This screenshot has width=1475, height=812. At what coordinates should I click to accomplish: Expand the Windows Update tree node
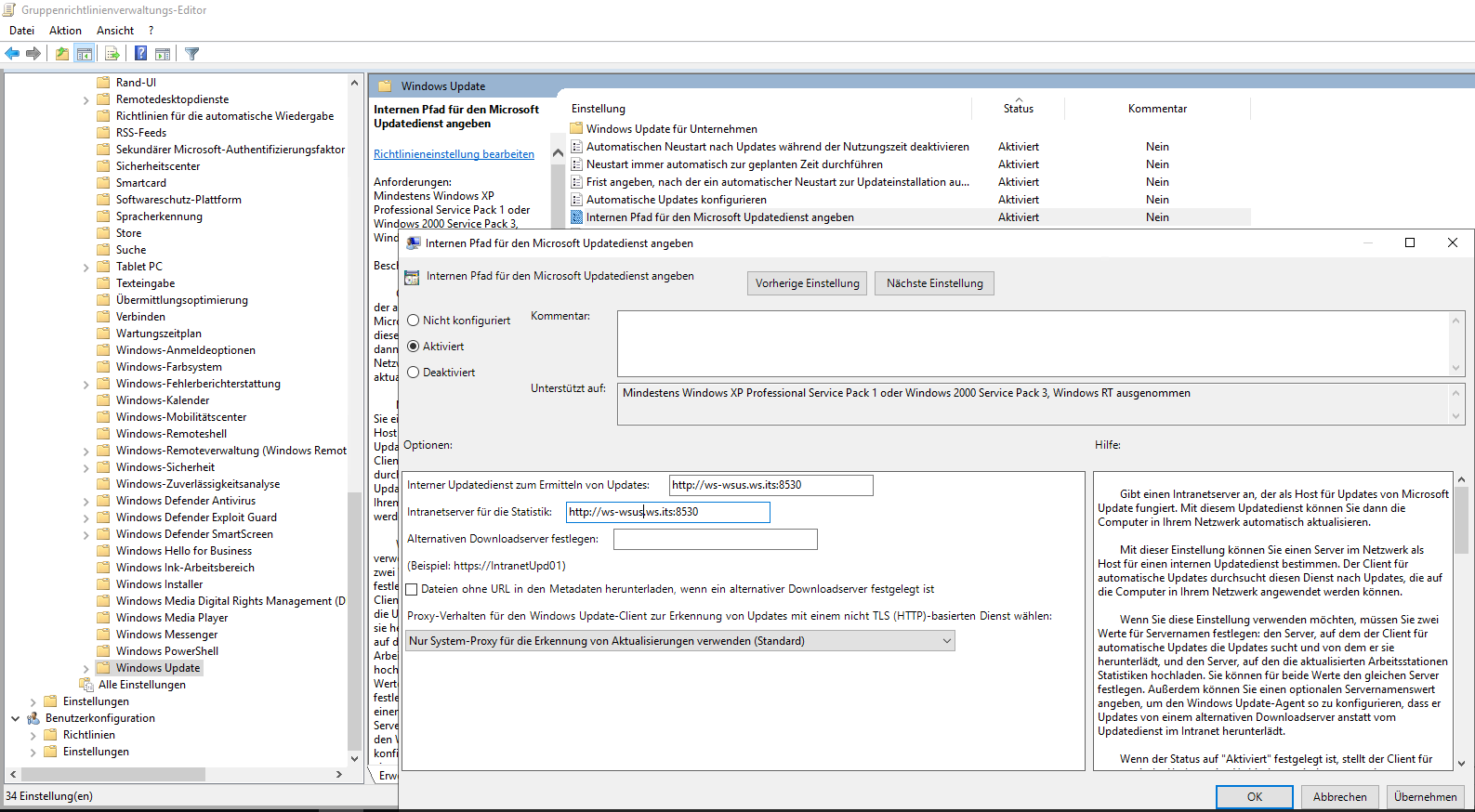click(x=86, y=668)
